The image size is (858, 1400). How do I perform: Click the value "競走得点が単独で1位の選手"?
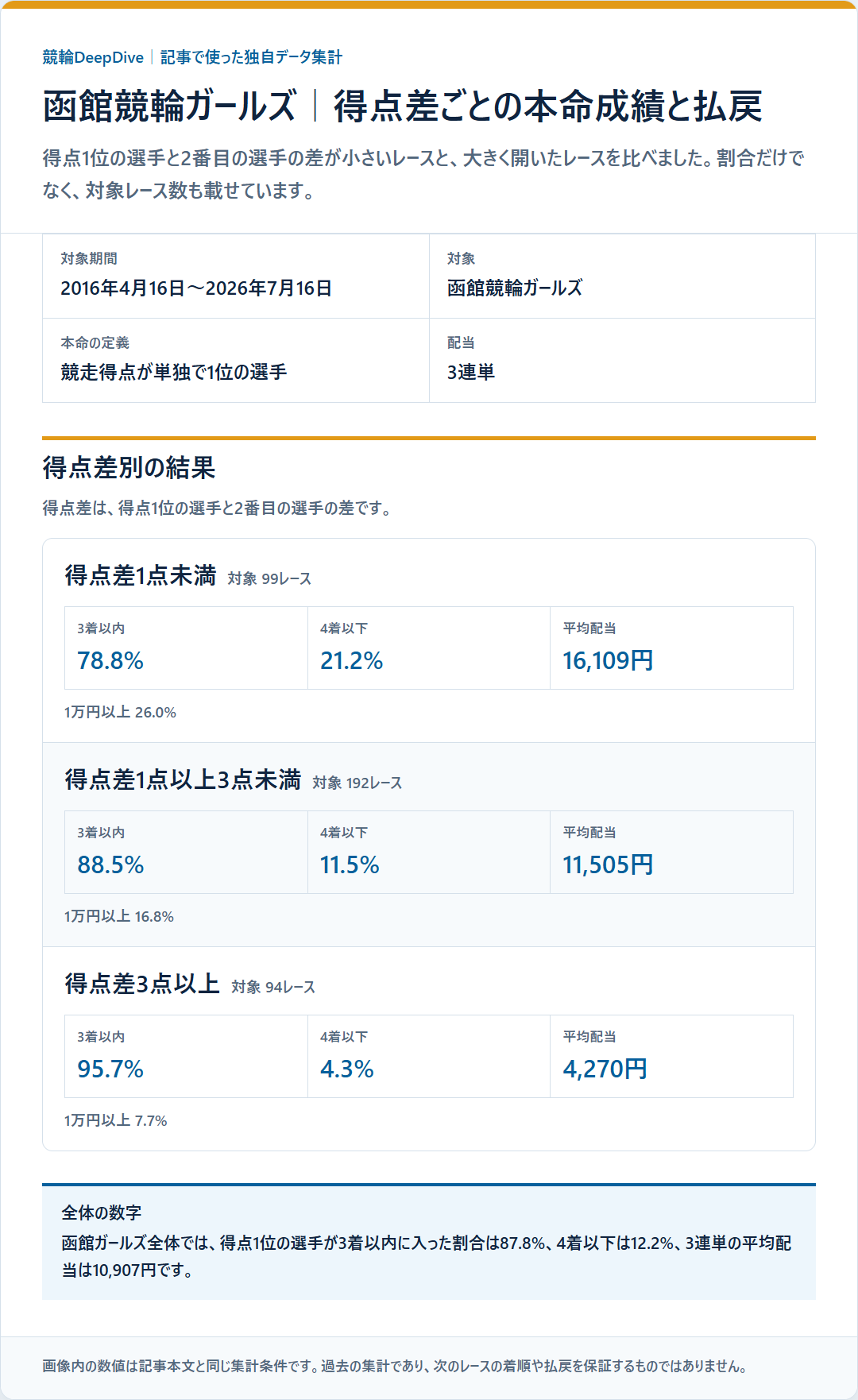click(174, 372)
